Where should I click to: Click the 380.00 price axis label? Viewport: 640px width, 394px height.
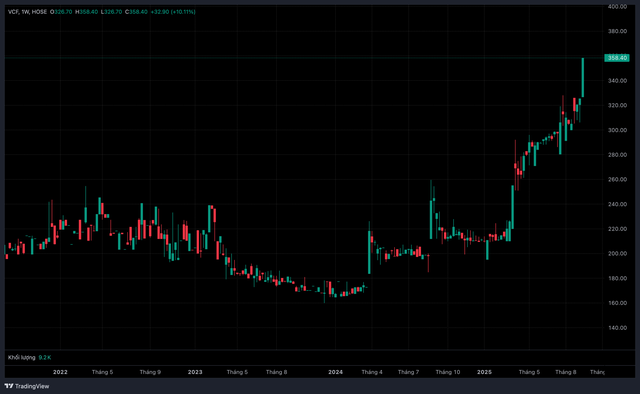click(x=617, y=31)
